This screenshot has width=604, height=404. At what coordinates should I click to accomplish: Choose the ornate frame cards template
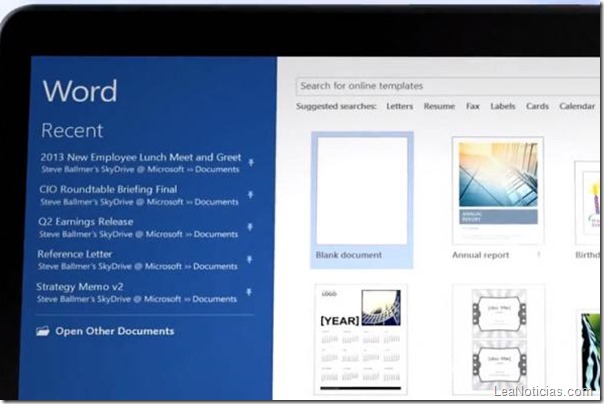tap(499, 340)
